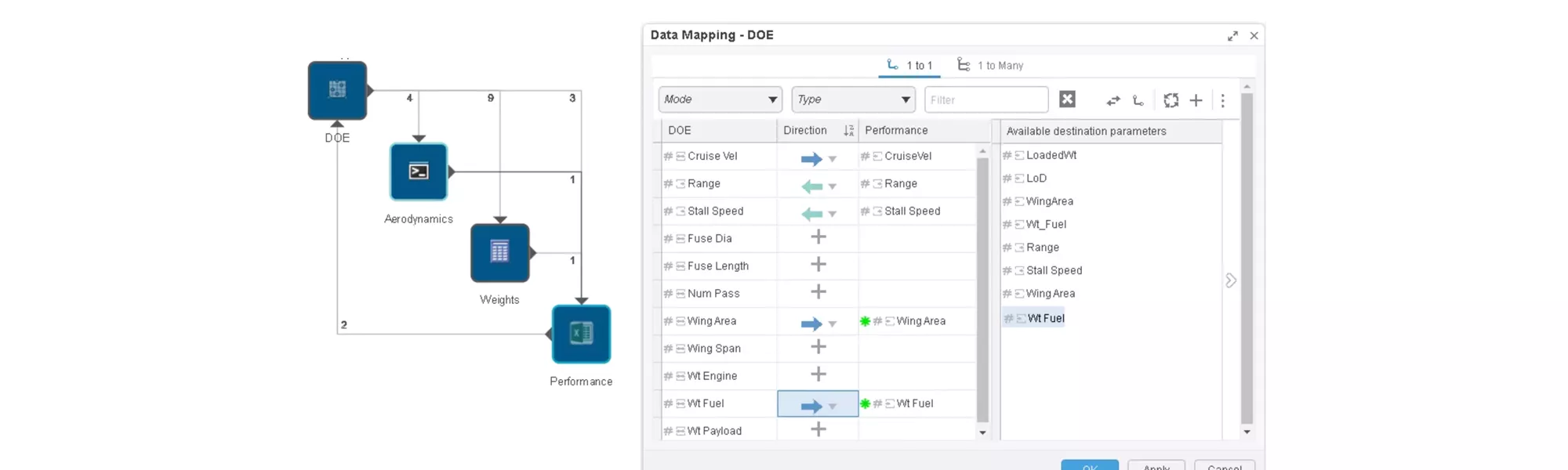
Task: Click the Apply button
Action: coord(1156,465)
